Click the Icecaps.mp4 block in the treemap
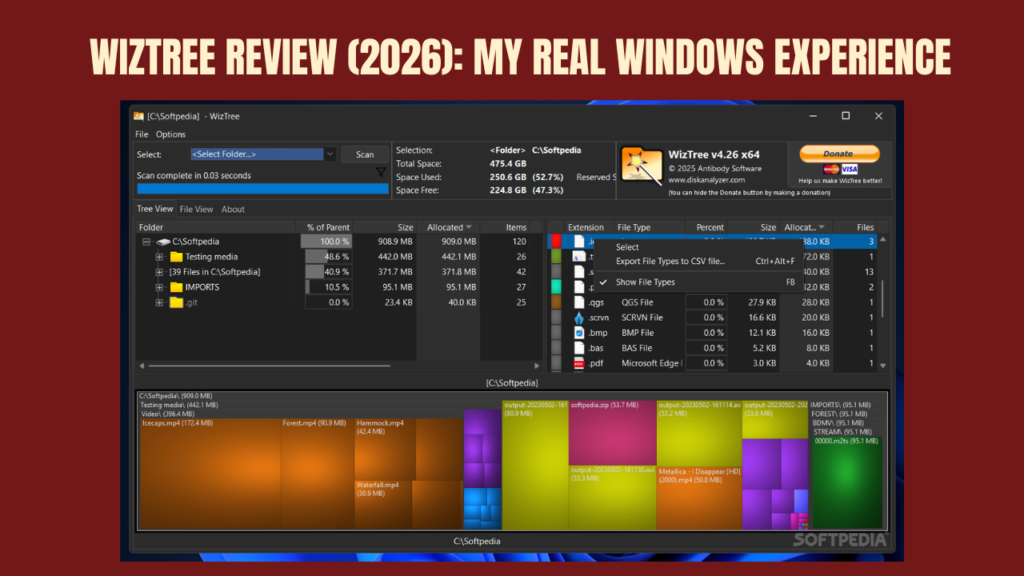This screenshot has width=1024, height=576. pos(210,473)
